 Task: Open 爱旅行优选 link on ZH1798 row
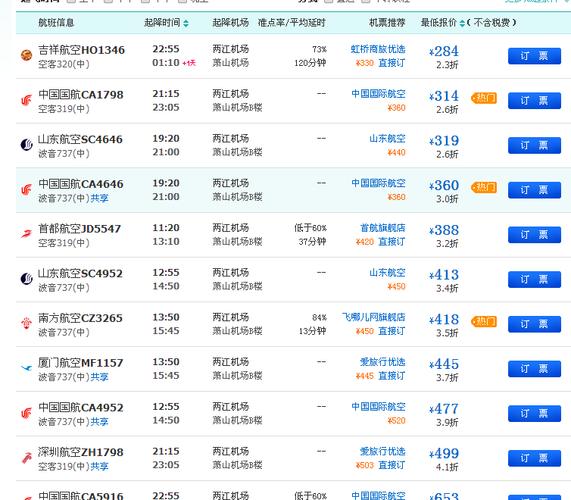click(x=383, y=452)
